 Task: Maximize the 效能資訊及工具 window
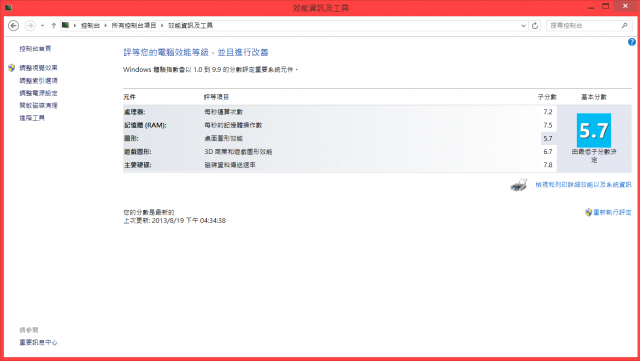606,7
